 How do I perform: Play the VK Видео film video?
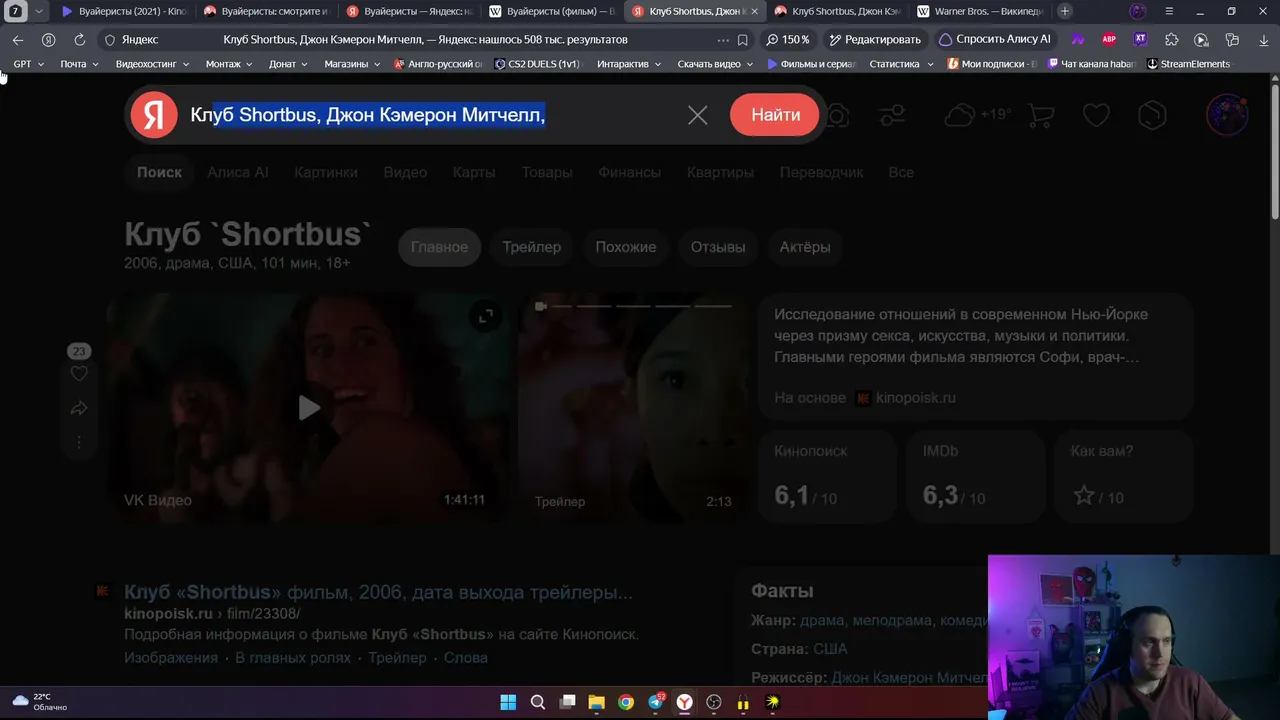(309, 407)
